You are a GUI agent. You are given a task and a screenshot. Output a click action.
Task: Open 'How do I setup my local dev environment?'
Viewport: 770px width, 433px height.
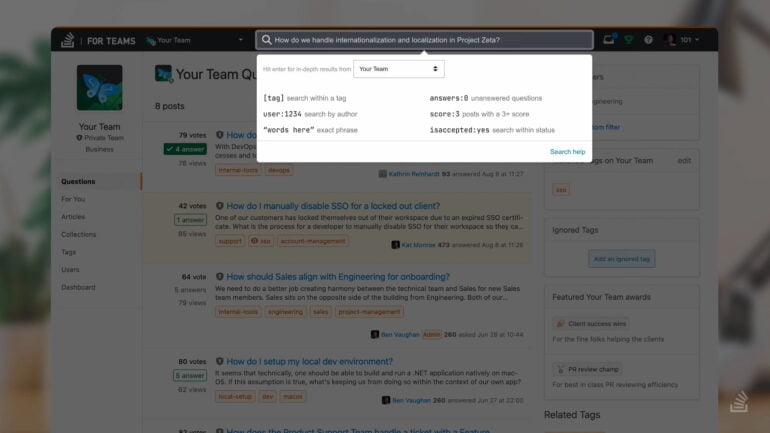point(309,362)
